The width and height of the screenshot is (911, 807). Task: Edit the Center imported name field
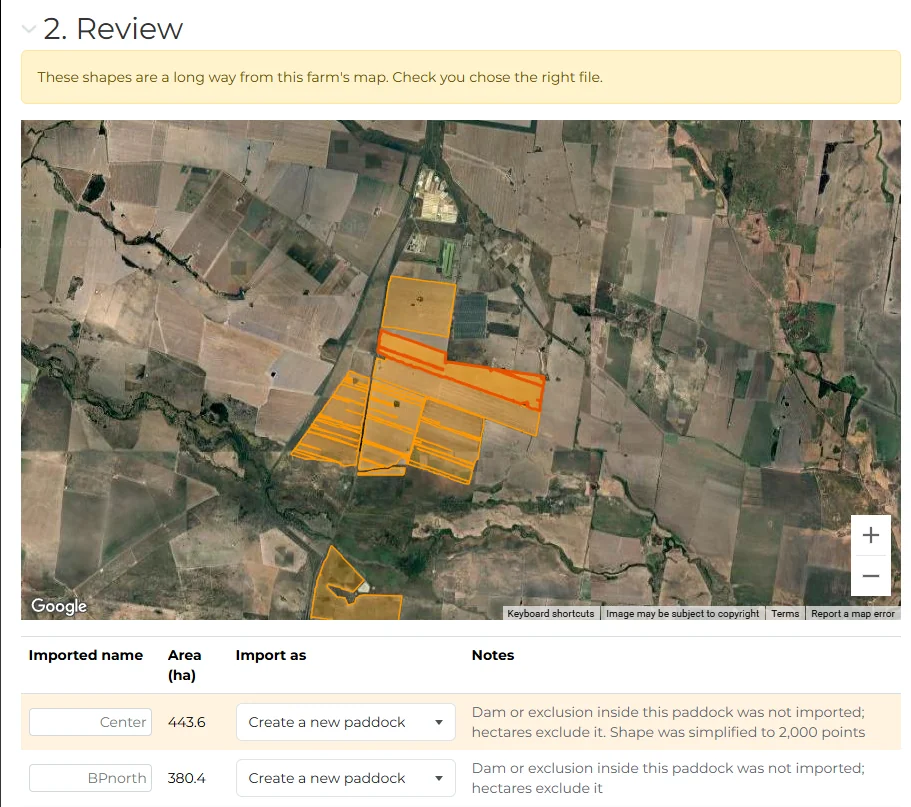click(x=90, y=722)
